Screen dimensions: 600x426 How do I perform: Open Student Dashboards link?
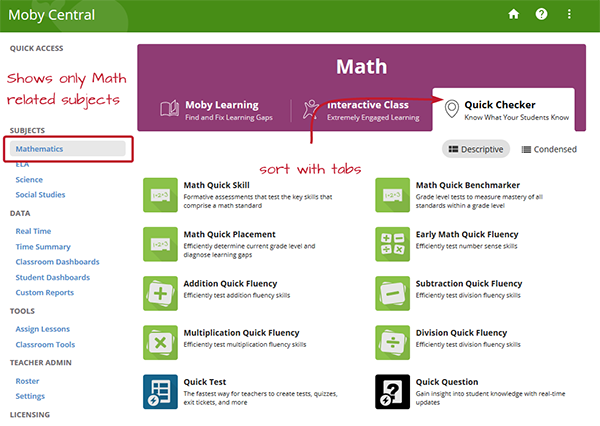(x=52, y=277)
